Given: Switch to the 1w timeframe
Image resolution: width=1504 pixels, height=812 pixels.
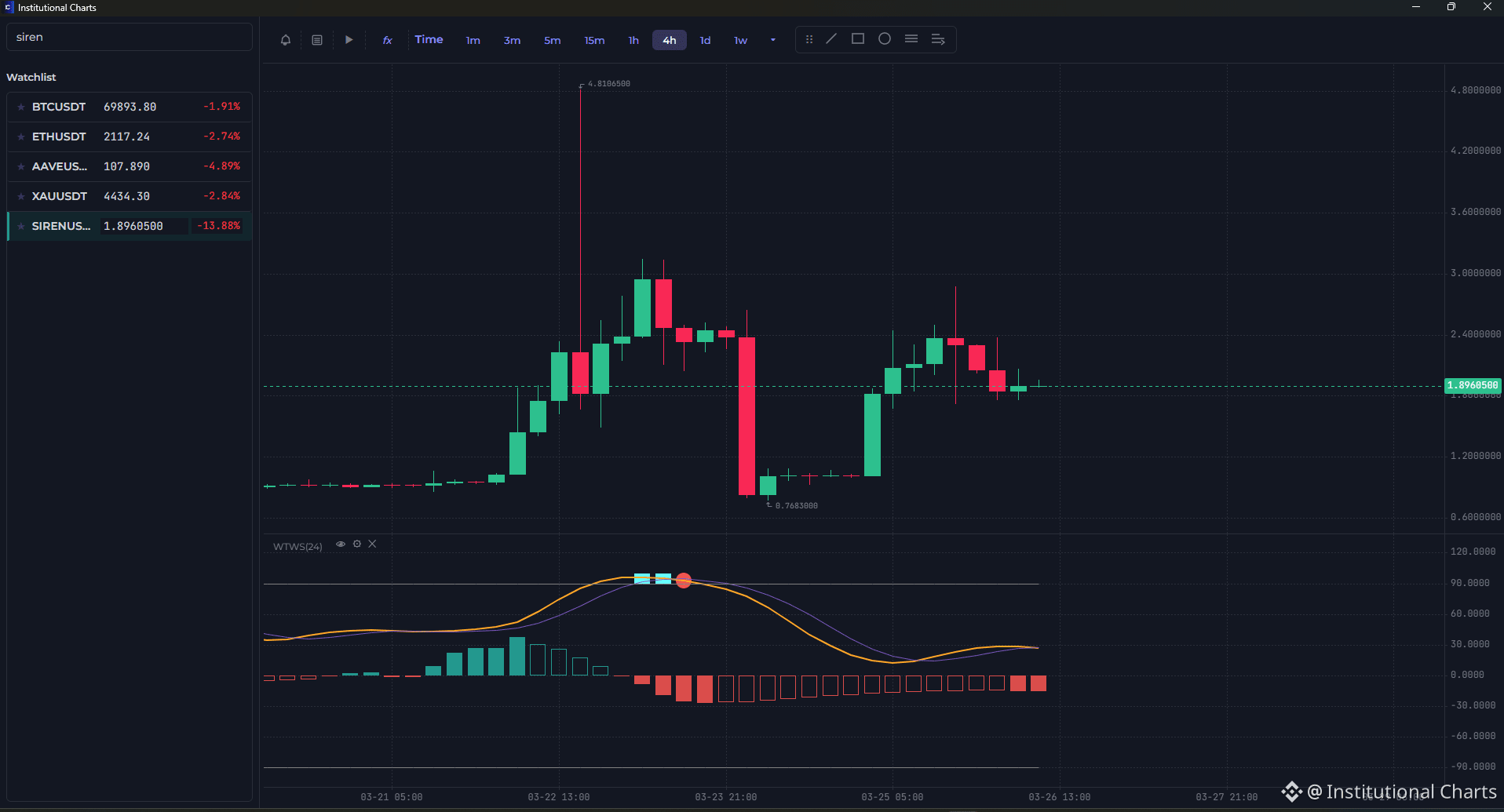Looking at the screenshot, I should [740, 40].
